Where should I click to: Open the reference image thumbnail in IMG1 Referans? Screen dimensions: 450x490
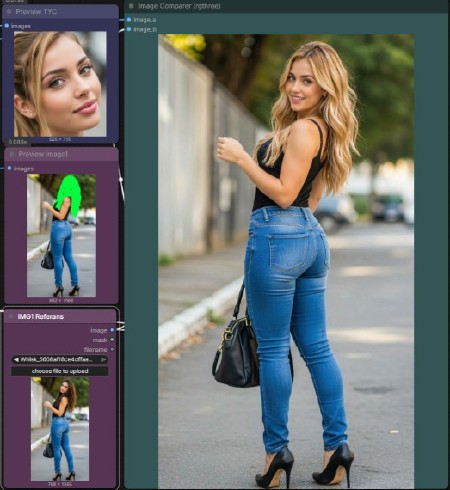point(60,429)
